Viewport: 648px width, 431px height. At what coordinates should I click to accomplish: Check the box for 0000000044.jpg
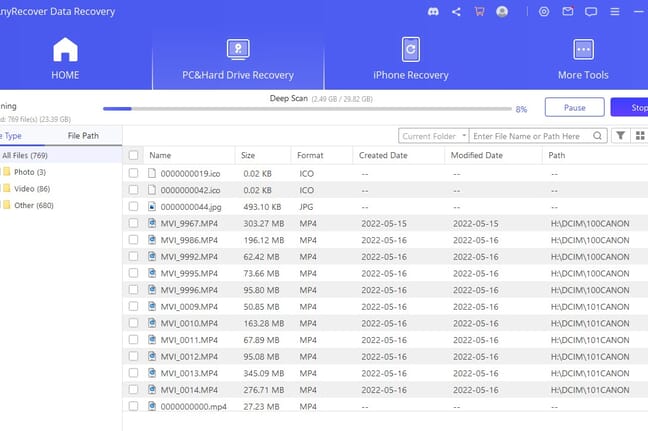point(133,206)
